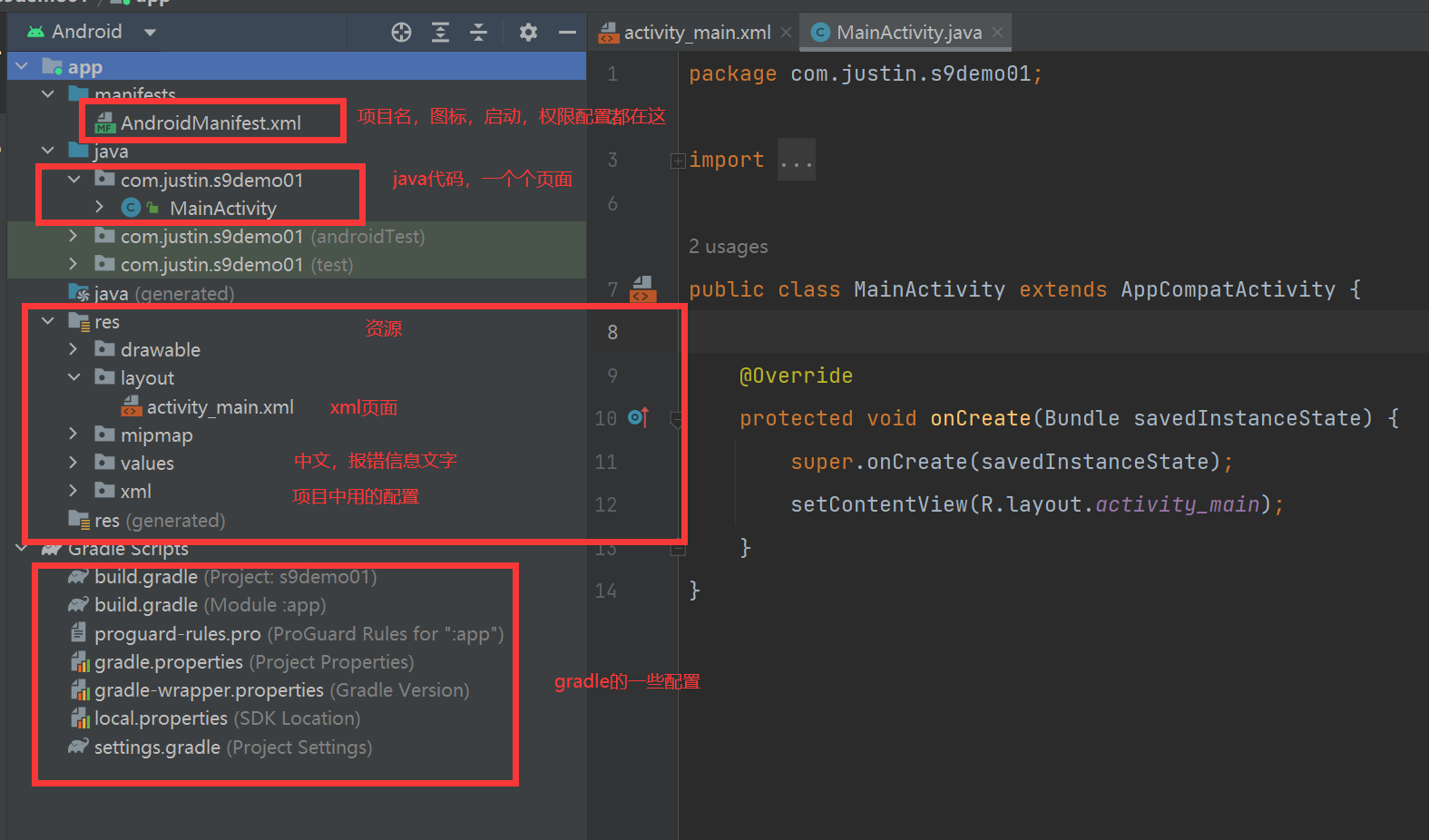Click the Collapse All icon in project panel

[x=478, y=33]
